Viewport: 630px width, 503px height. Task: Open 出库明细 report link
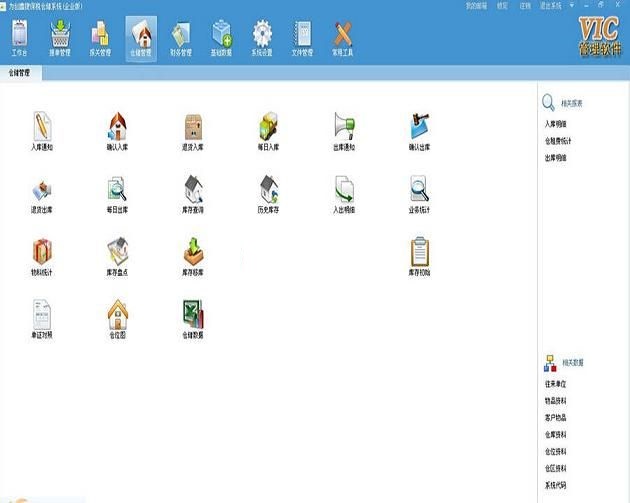coord(556,158)
